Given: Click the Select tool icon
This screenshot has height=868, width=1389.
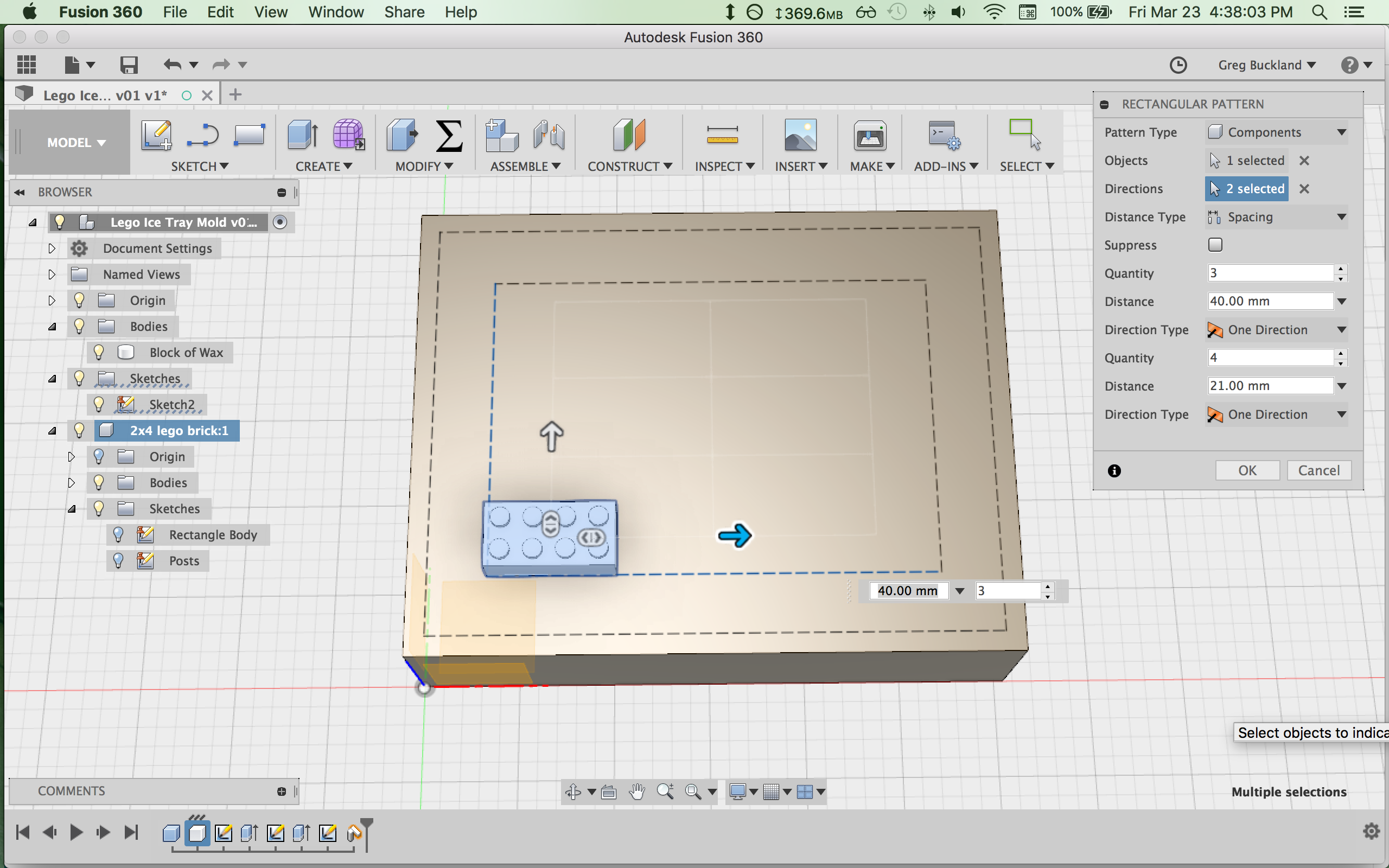Looking at the screenshot, I should [x=1024, y=135].
